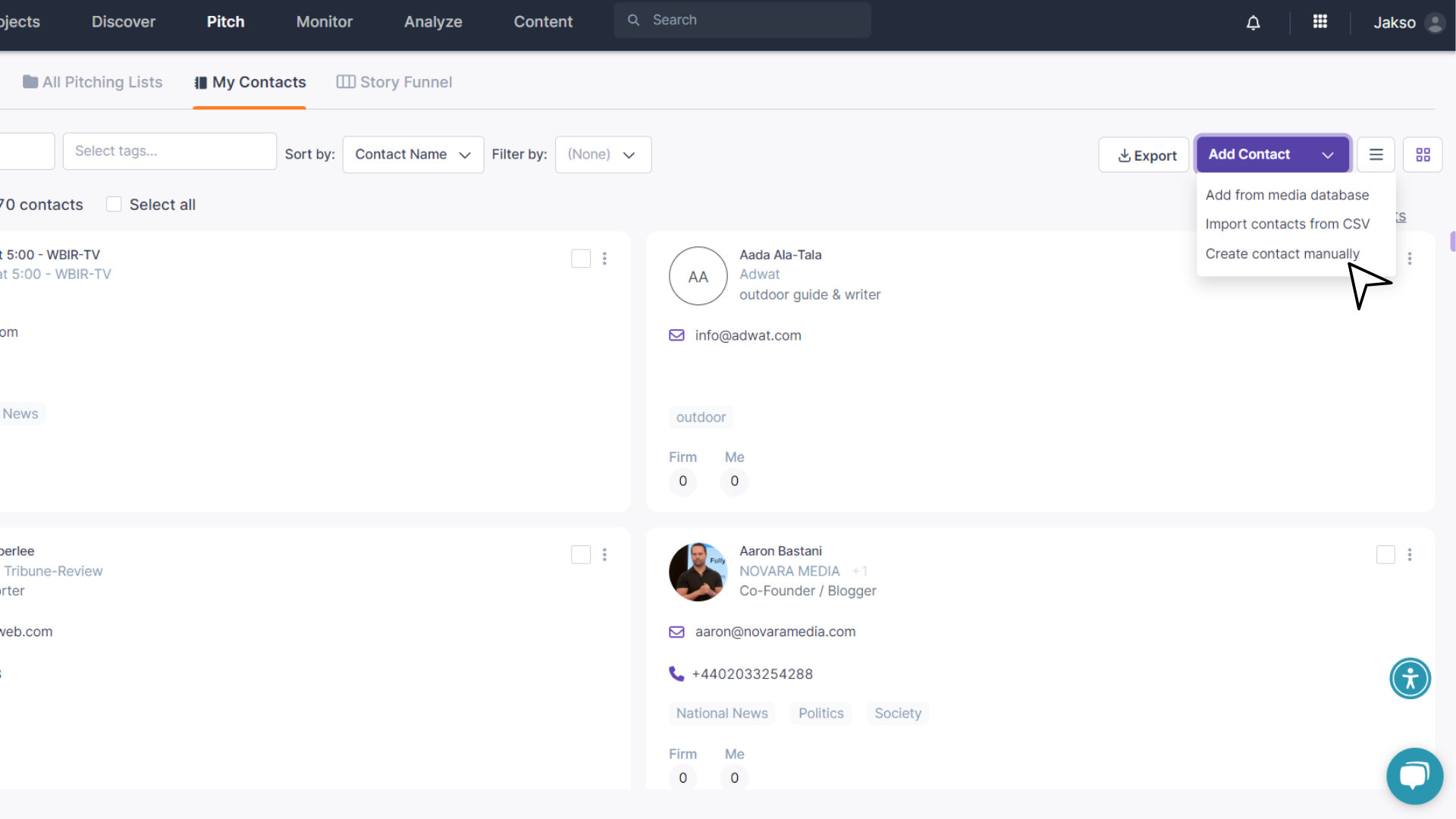The width and height of the screenshot is (1456, 819).
Task: Click the AA initials avatar
Action: pos(698,276)
